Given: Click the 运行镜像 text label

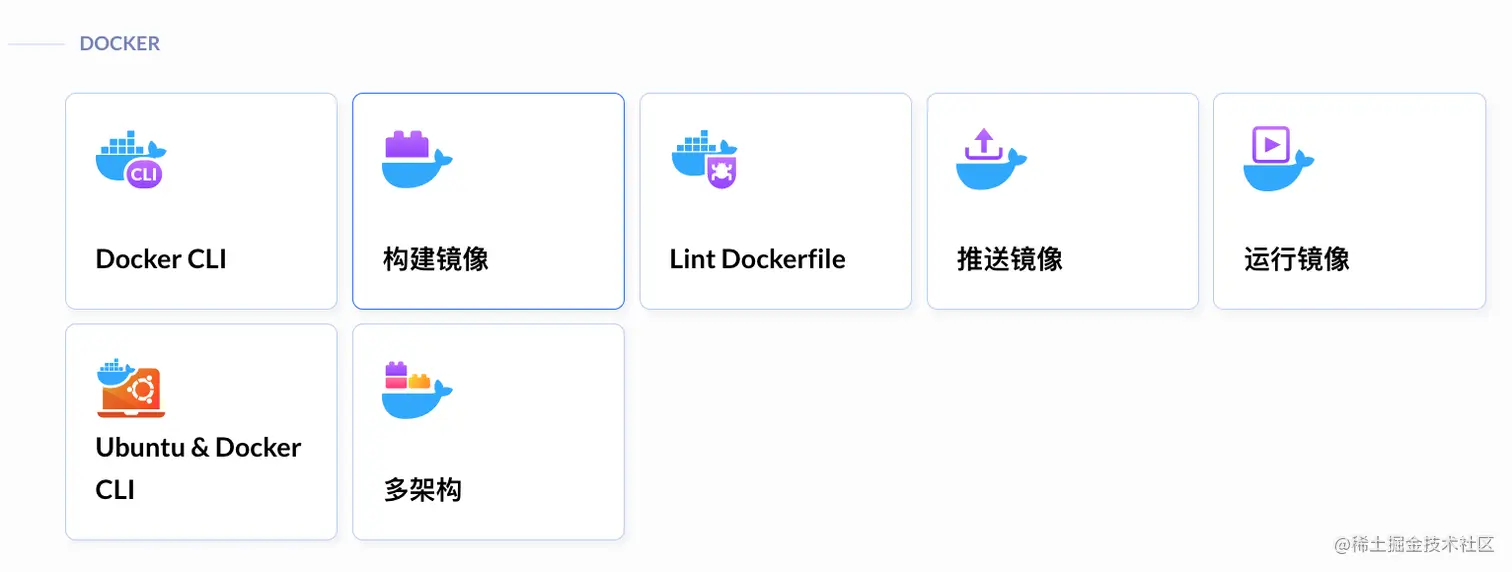Looking at the screenshot, I should (1297, 259).
